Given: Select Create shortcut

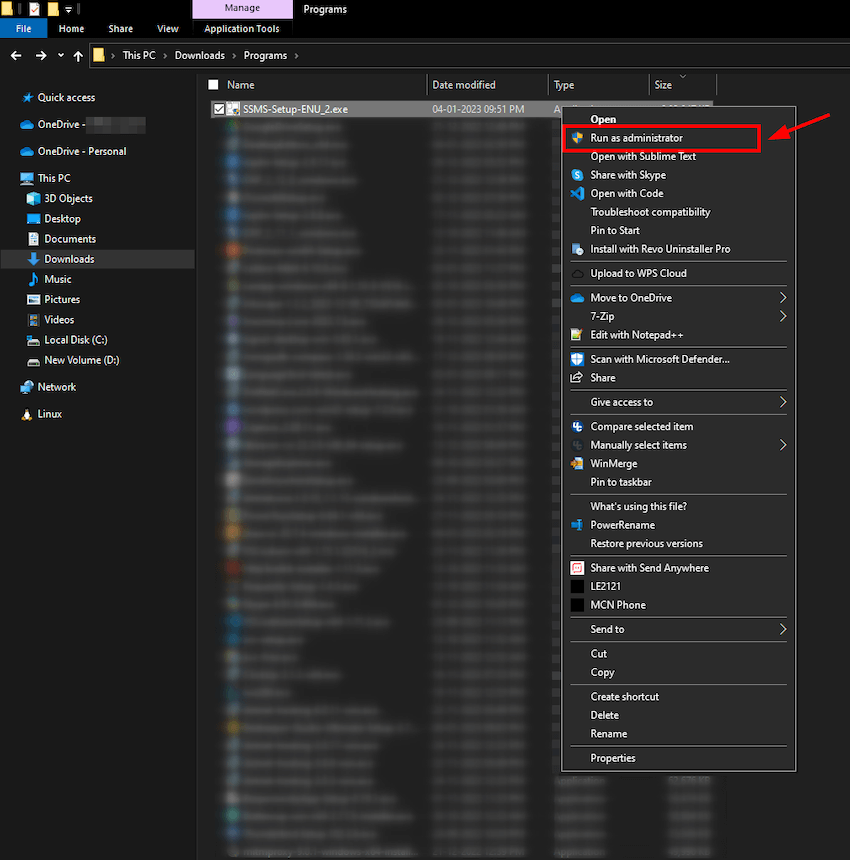Looking at the screenshot, I should pos(625,697).
